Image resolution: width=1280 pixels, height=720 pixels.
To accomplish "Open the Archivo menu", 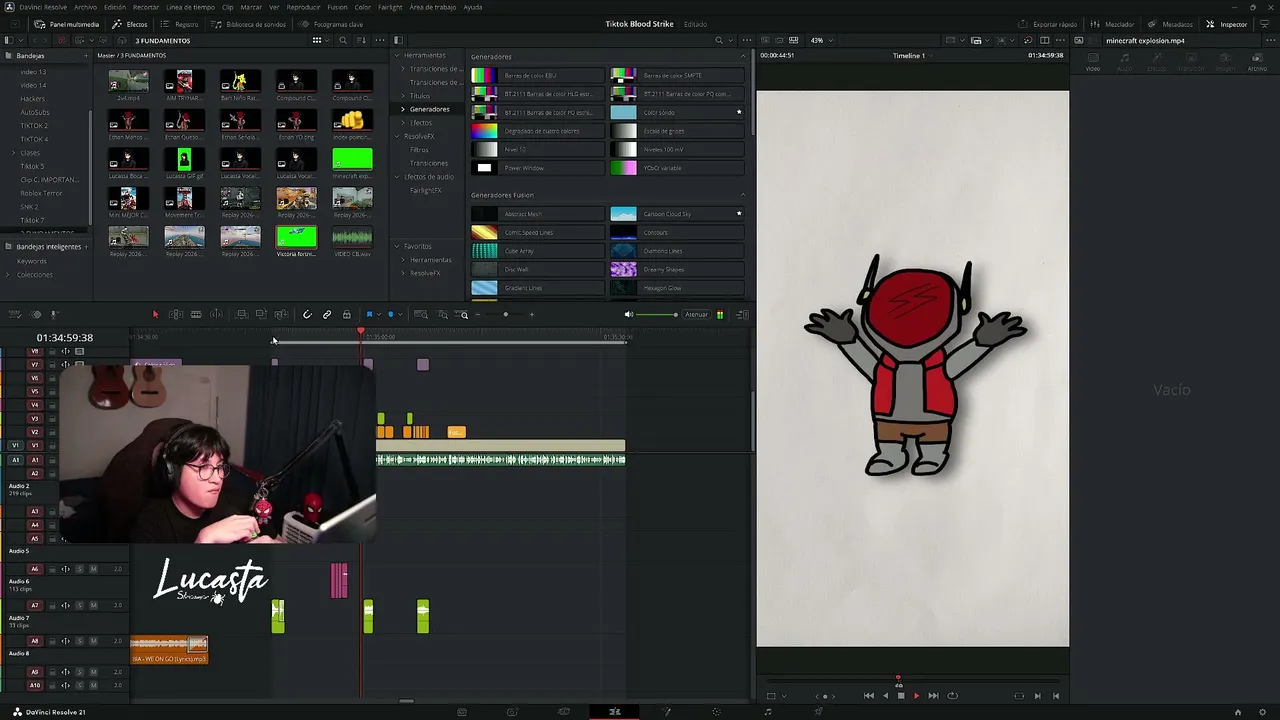I will 86,7.
